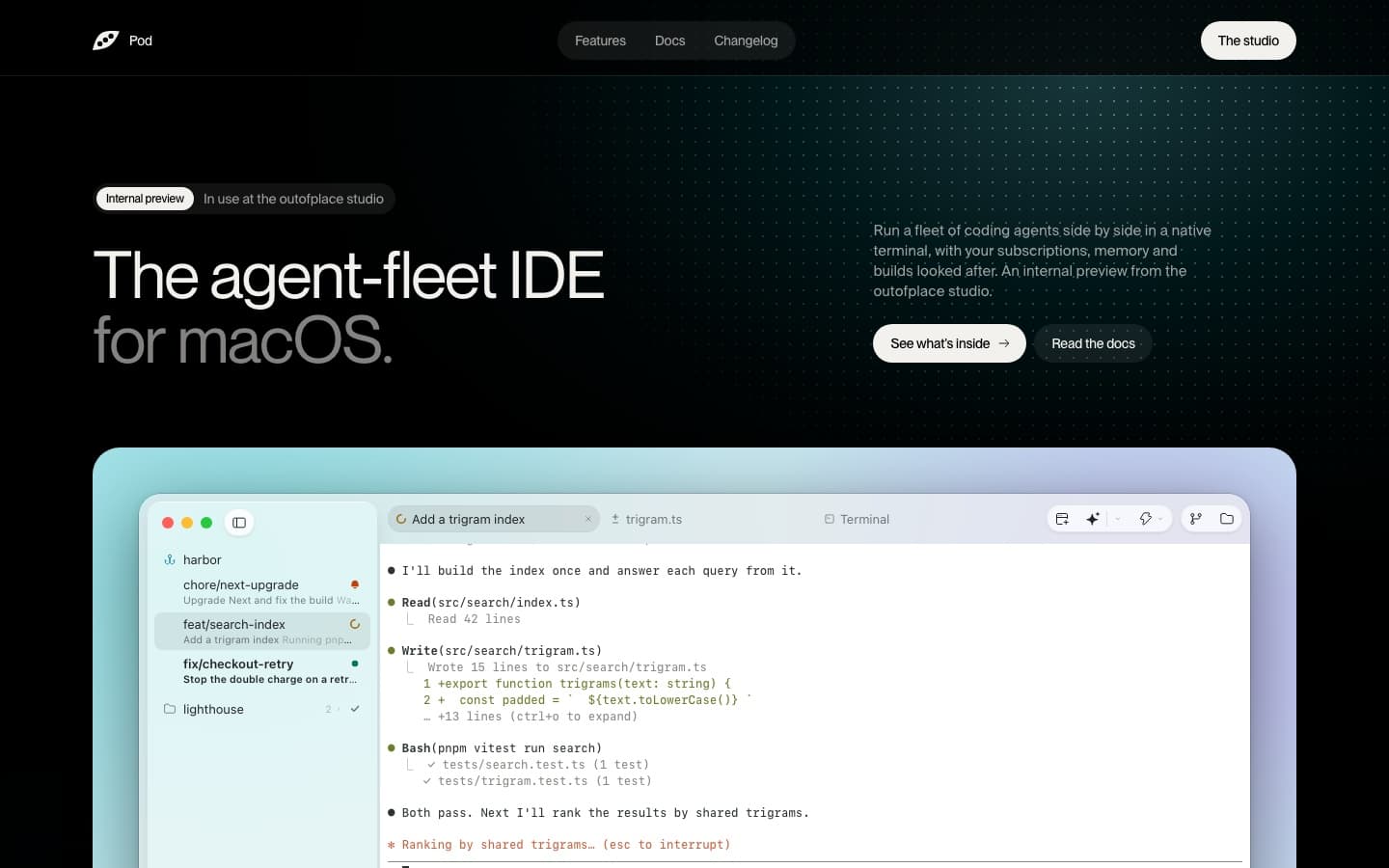Screen dimensions: 1389x868
Task: Select the chore/next-upgrade branch
Action: click(262, 591)
